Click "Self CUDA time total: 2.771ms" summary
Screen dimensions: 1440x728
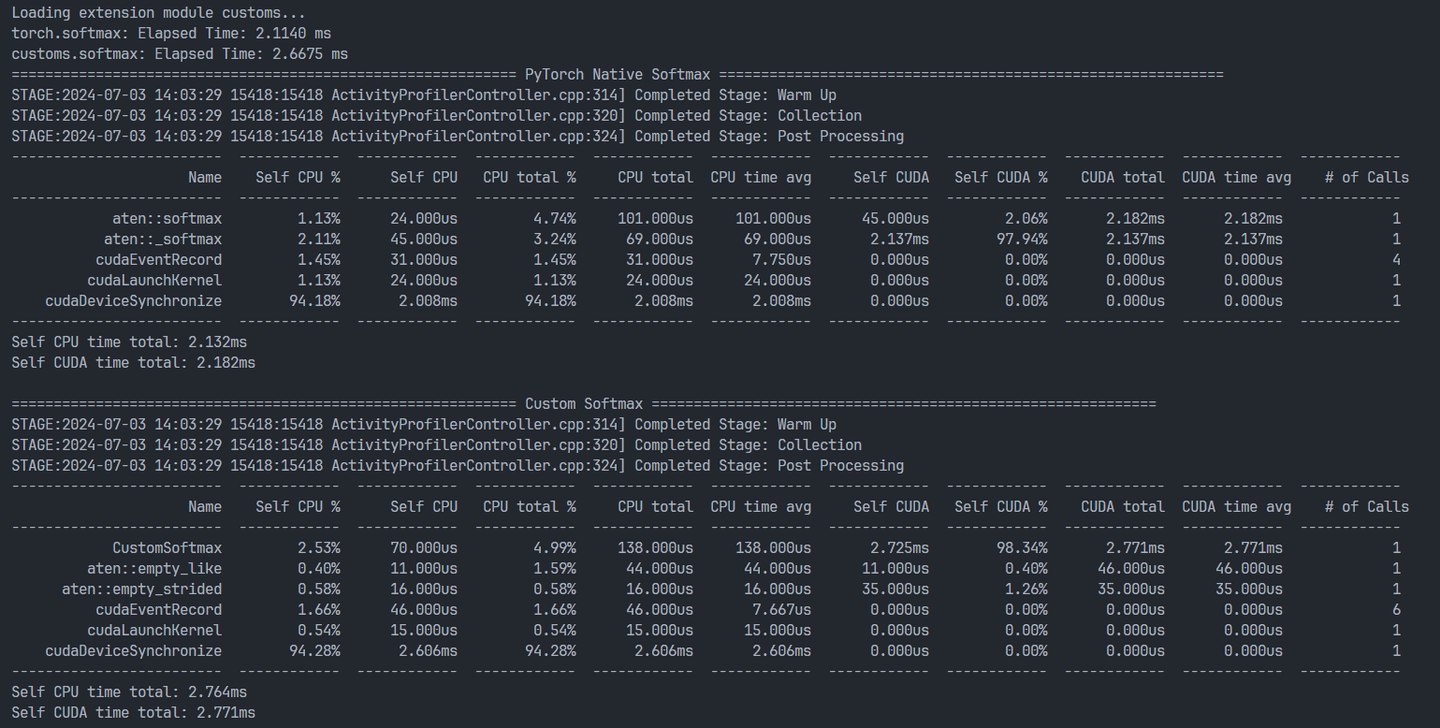click(133, 712)
